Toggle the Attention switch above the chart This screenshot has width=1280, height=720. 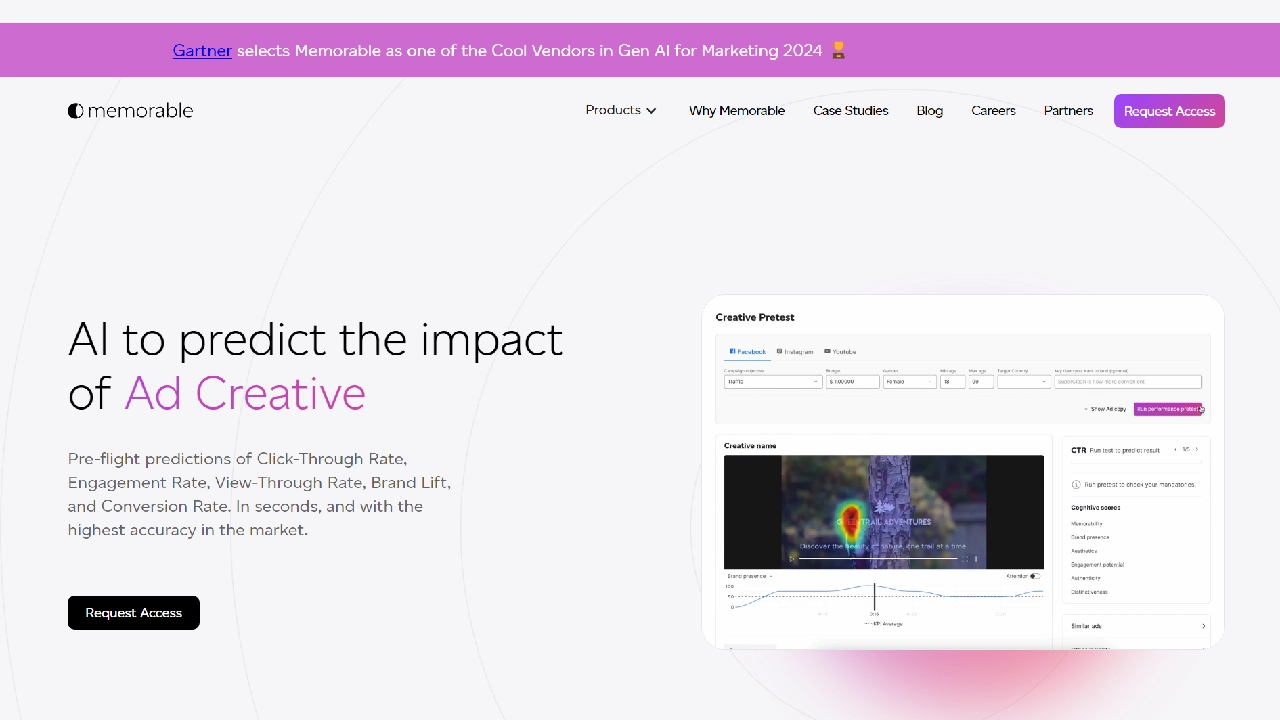(x=1035, y=576)
